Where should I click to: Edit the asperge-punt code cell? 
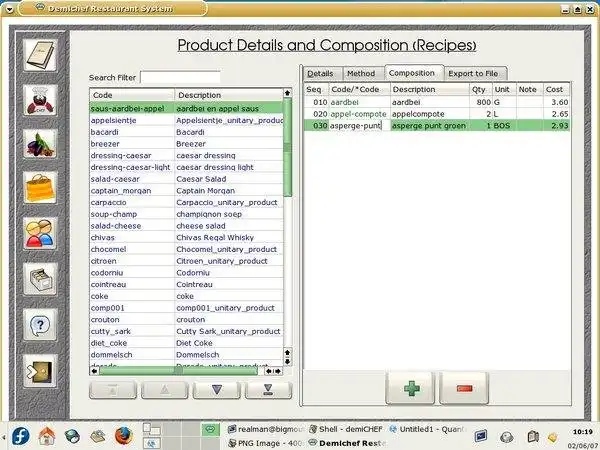tap(359, 126)
